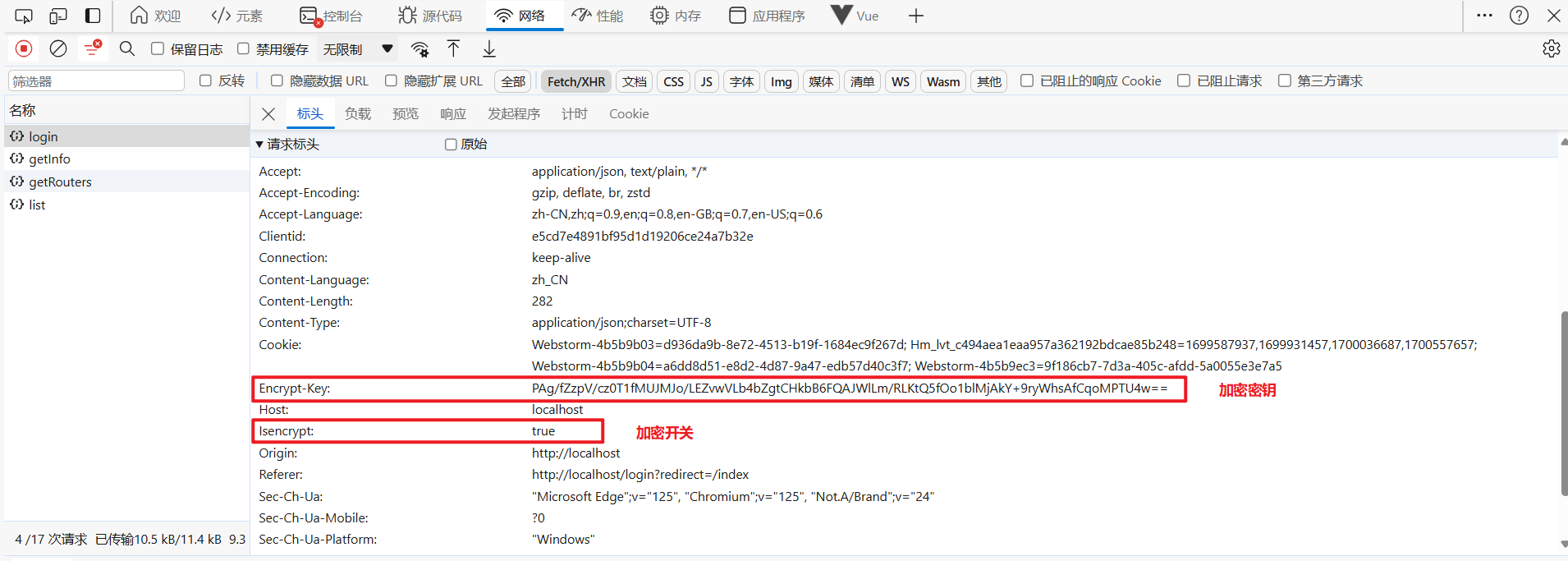Filter requests by Img

pos(781,81)
